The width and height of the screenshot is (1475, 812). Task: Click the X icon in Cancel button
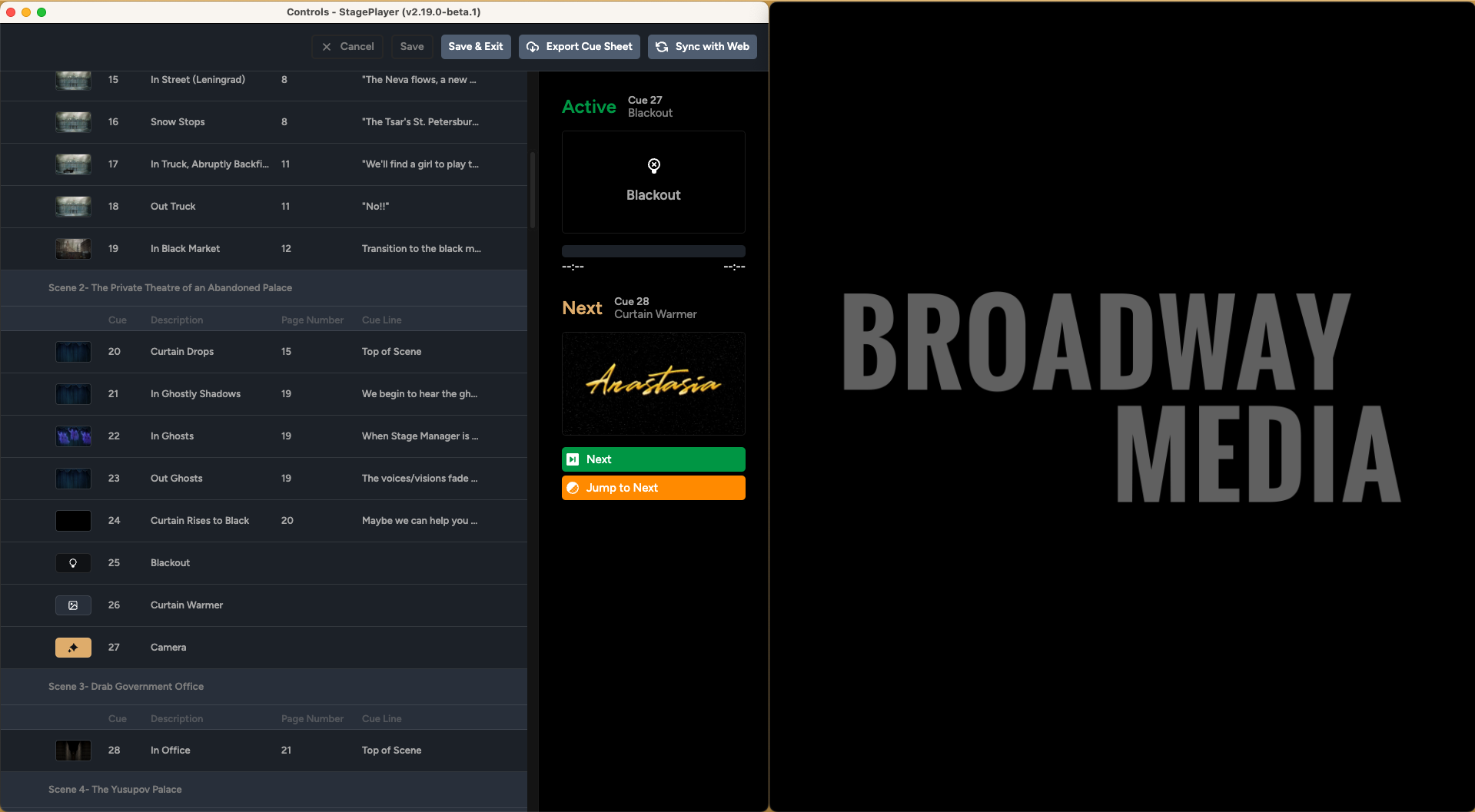[327, 47]
